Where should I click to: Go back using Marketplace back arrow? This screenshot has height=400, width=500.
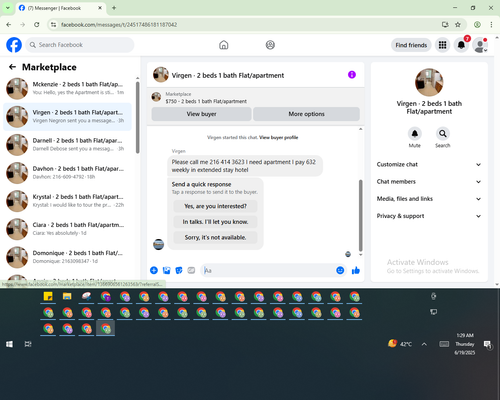[x=12, y=67]
